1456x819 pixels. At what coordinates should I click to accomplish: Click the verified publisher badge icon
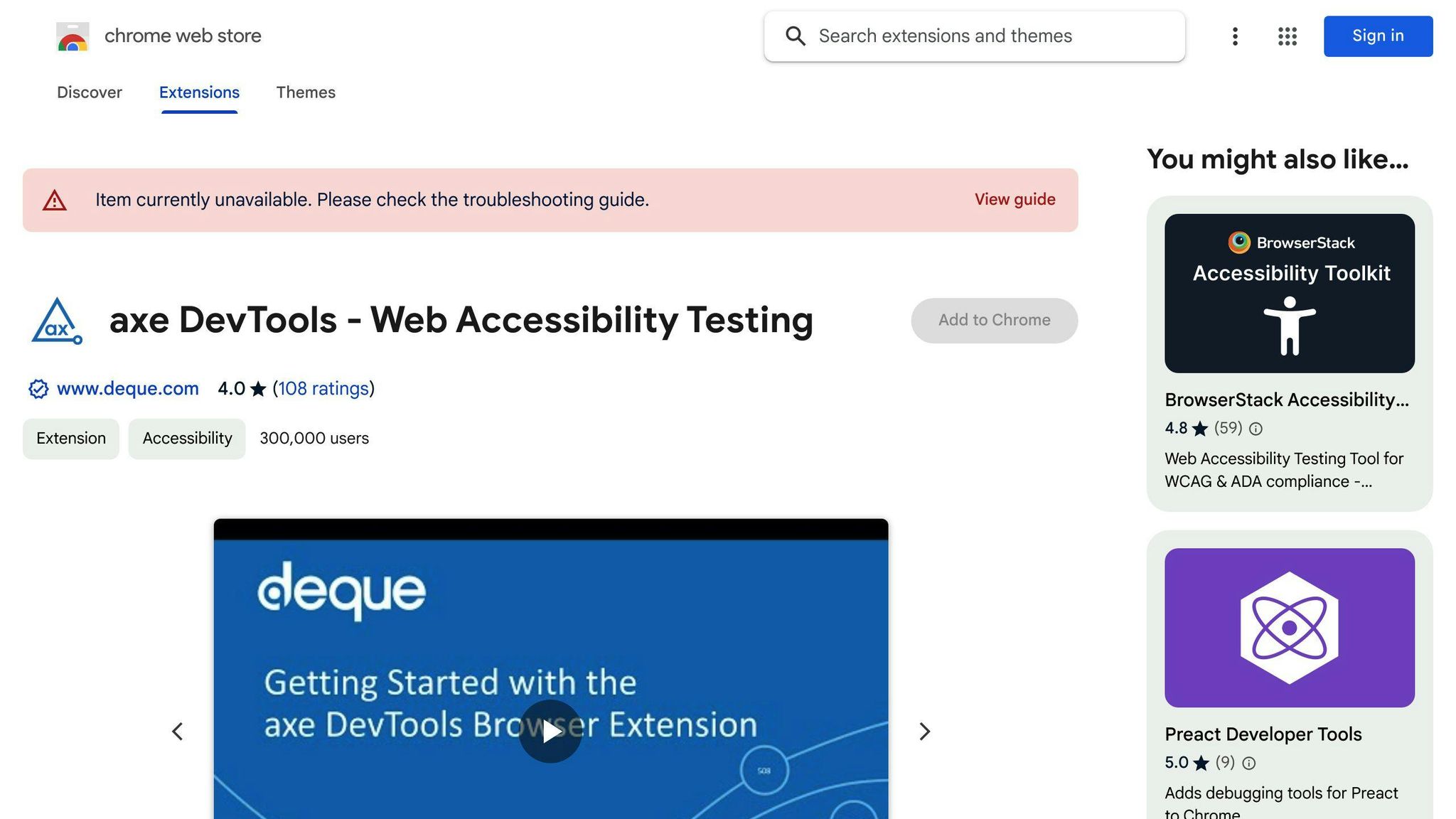[x=38, y=389]
